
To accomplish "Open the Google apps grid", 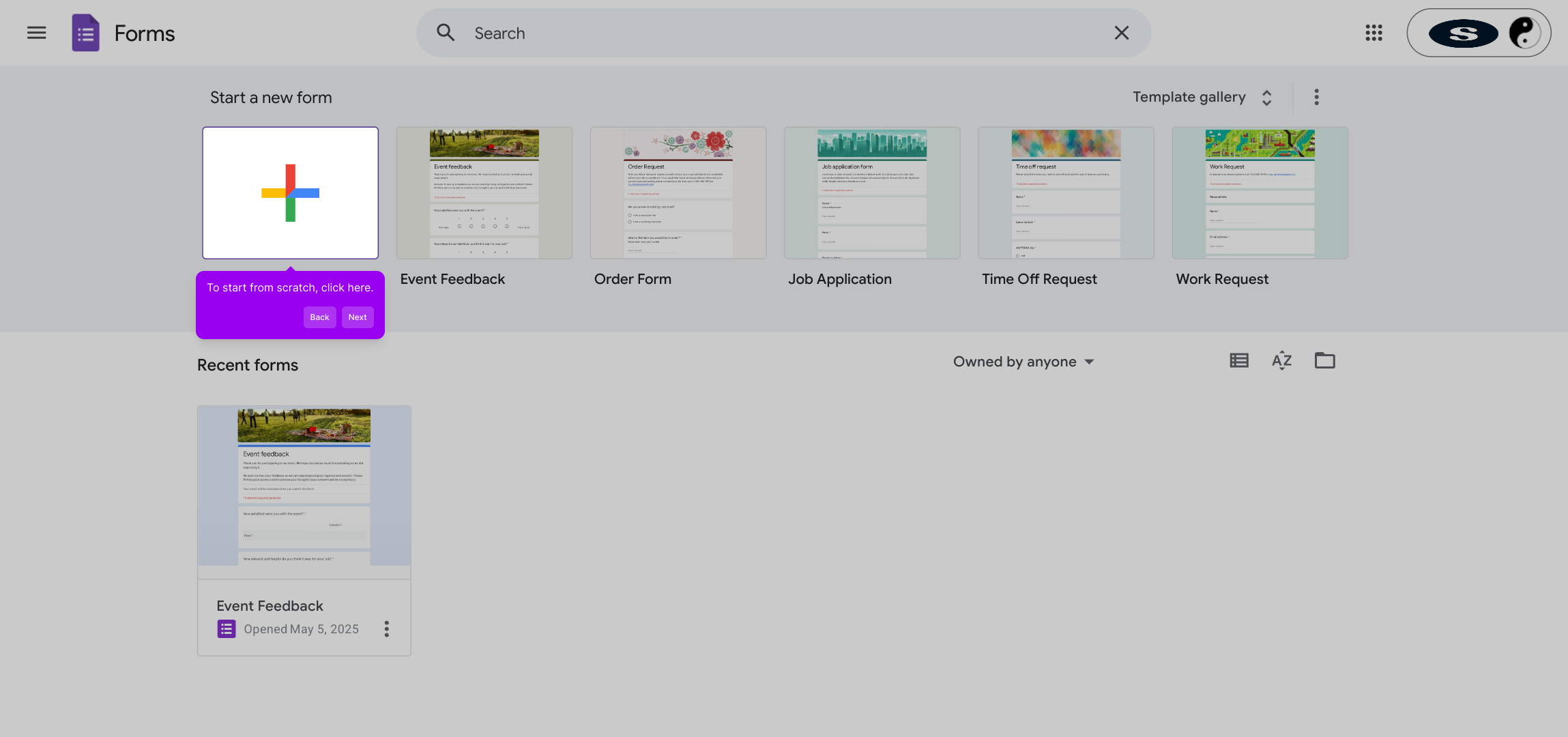I will click(x=1374, y=33).
